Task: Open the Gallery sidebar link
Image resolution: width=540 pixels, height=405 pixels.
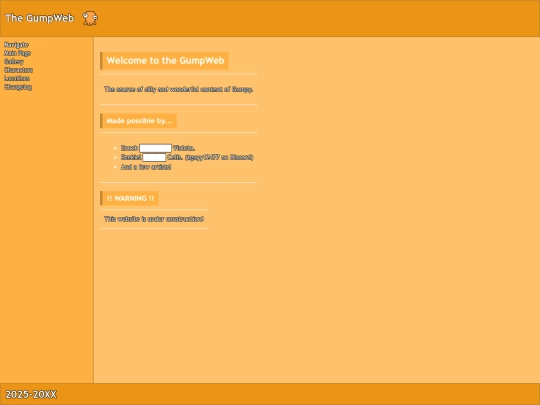Action: tap(14, 62)
